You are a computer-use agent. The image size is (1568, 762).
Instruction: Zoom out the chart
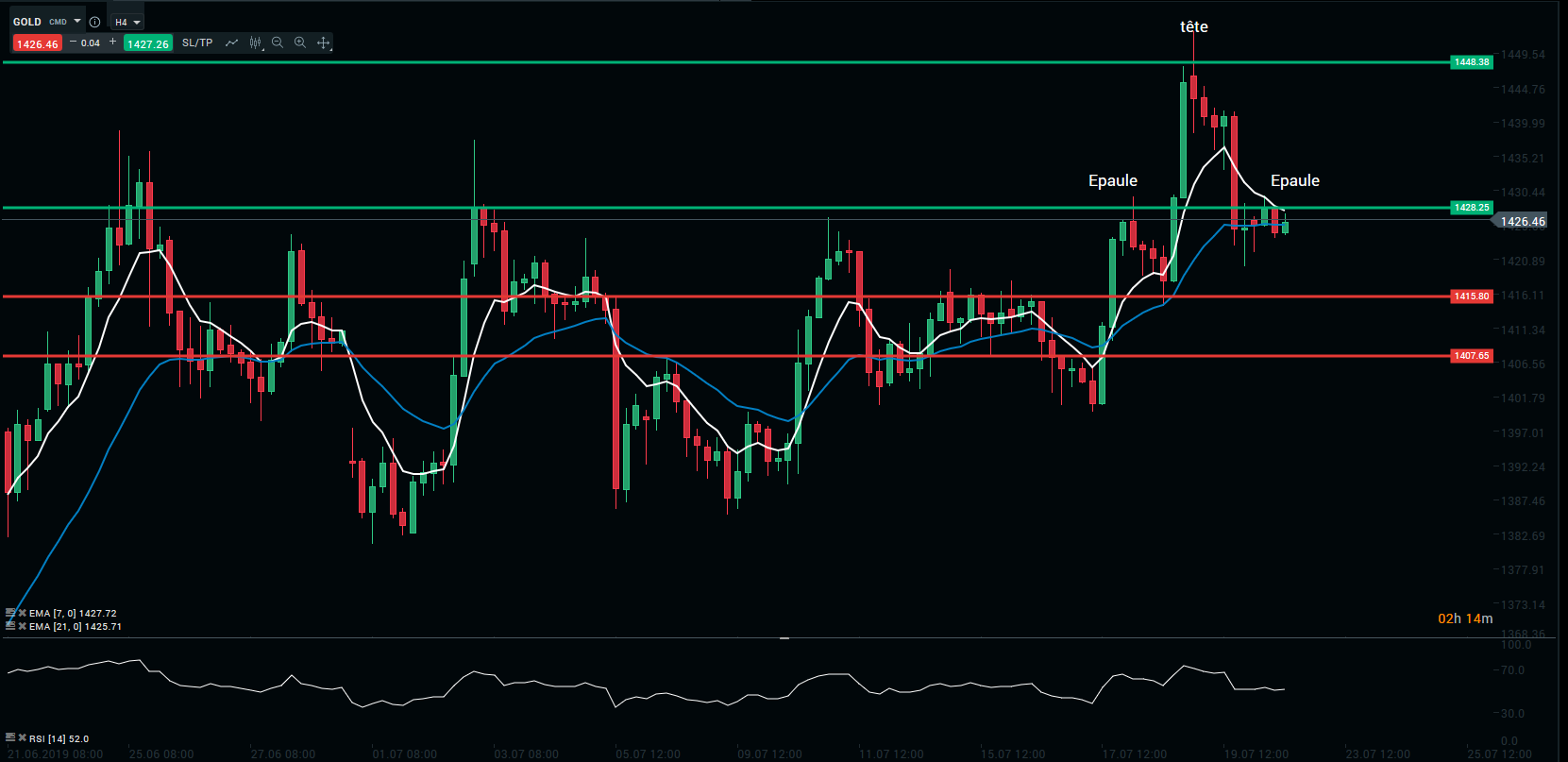pos(278,42)
